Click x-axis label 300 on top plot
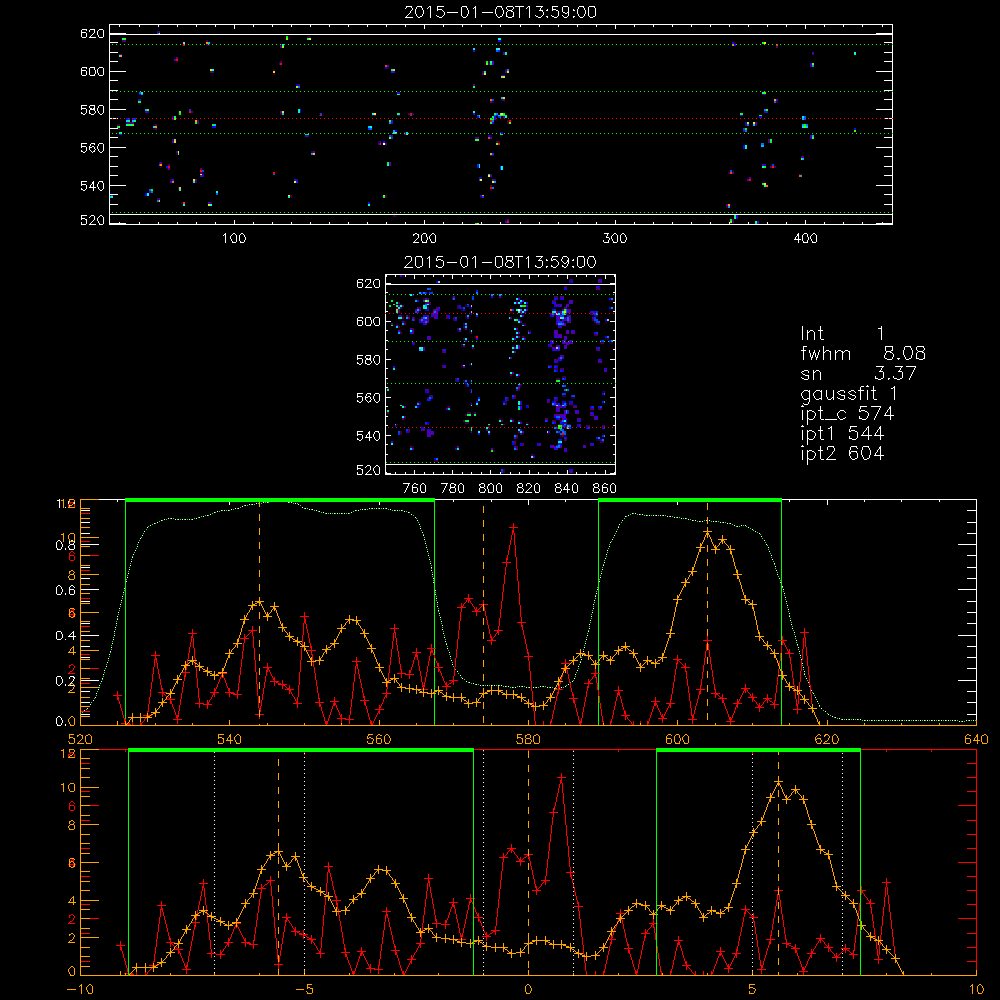 pos(615,239)
